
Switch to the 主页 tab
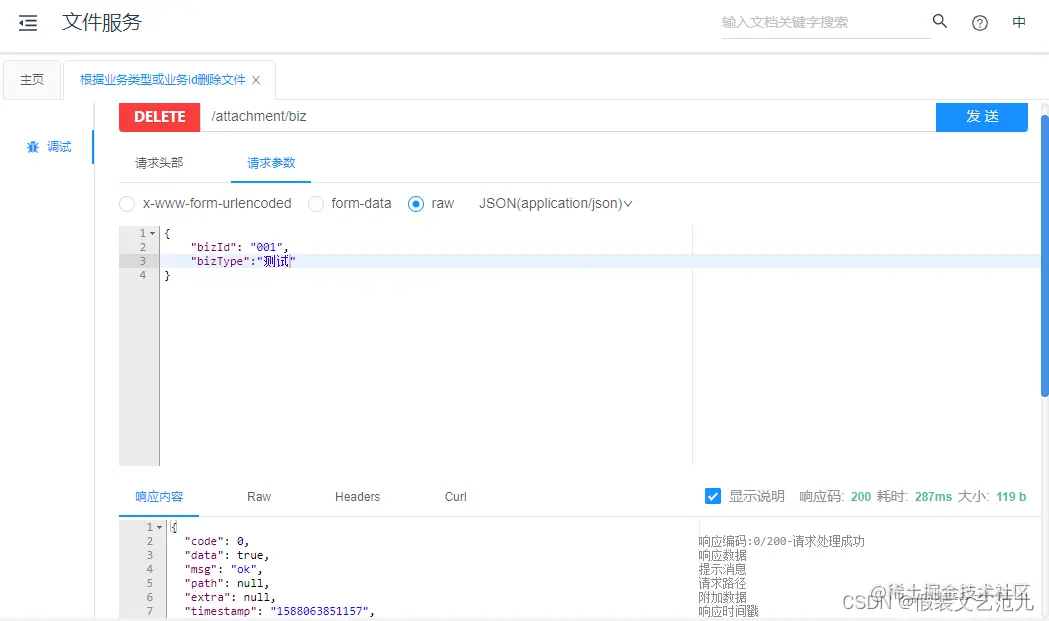click(x=32, y=80)
